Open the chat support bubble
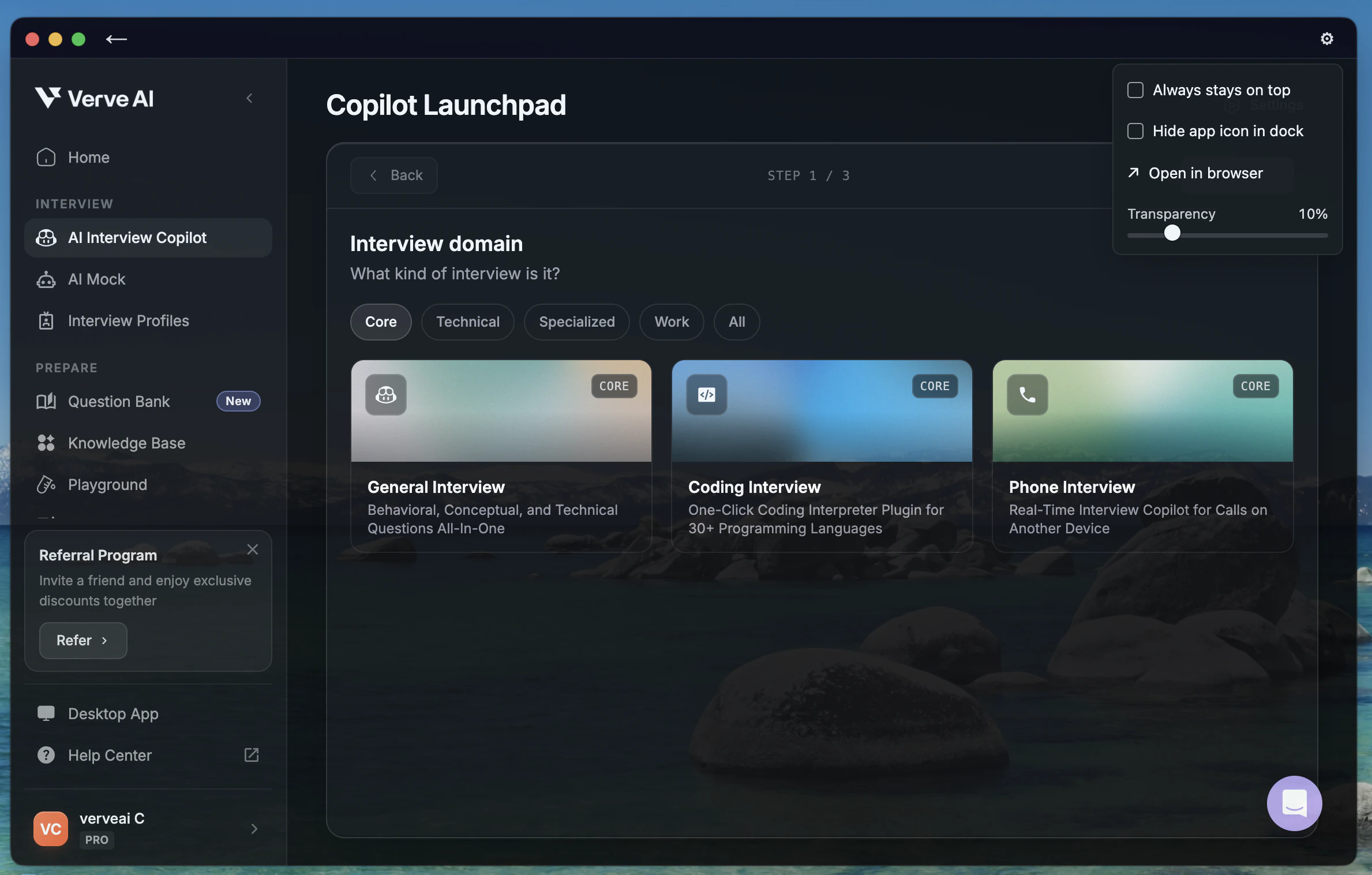This screenshot has height=875, width=1372. pyautogui.click(x=1294, y=803)
